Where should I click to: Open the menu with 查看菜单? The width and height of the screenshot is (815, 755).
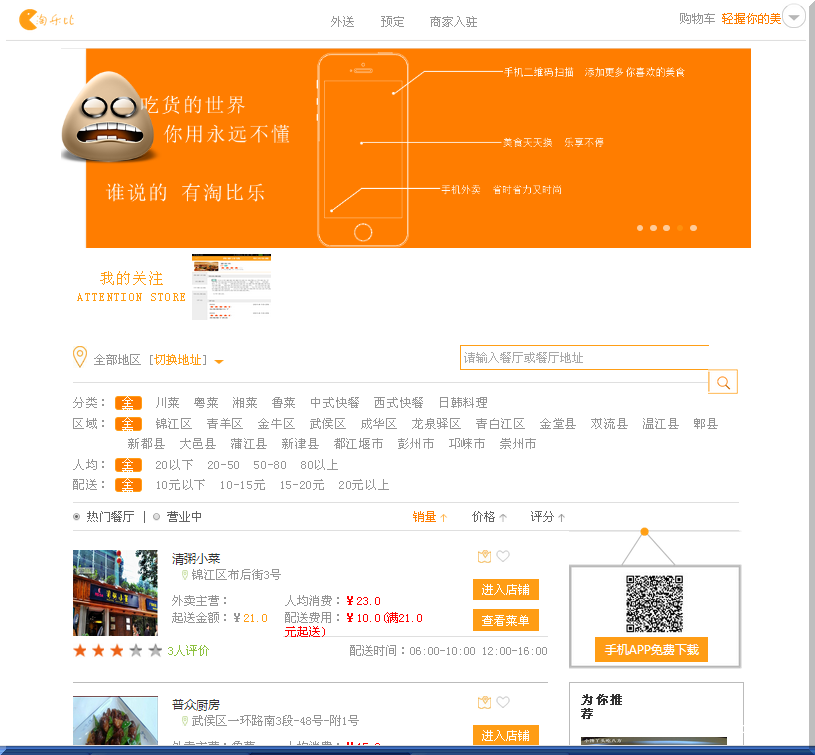tap(506, 621)
